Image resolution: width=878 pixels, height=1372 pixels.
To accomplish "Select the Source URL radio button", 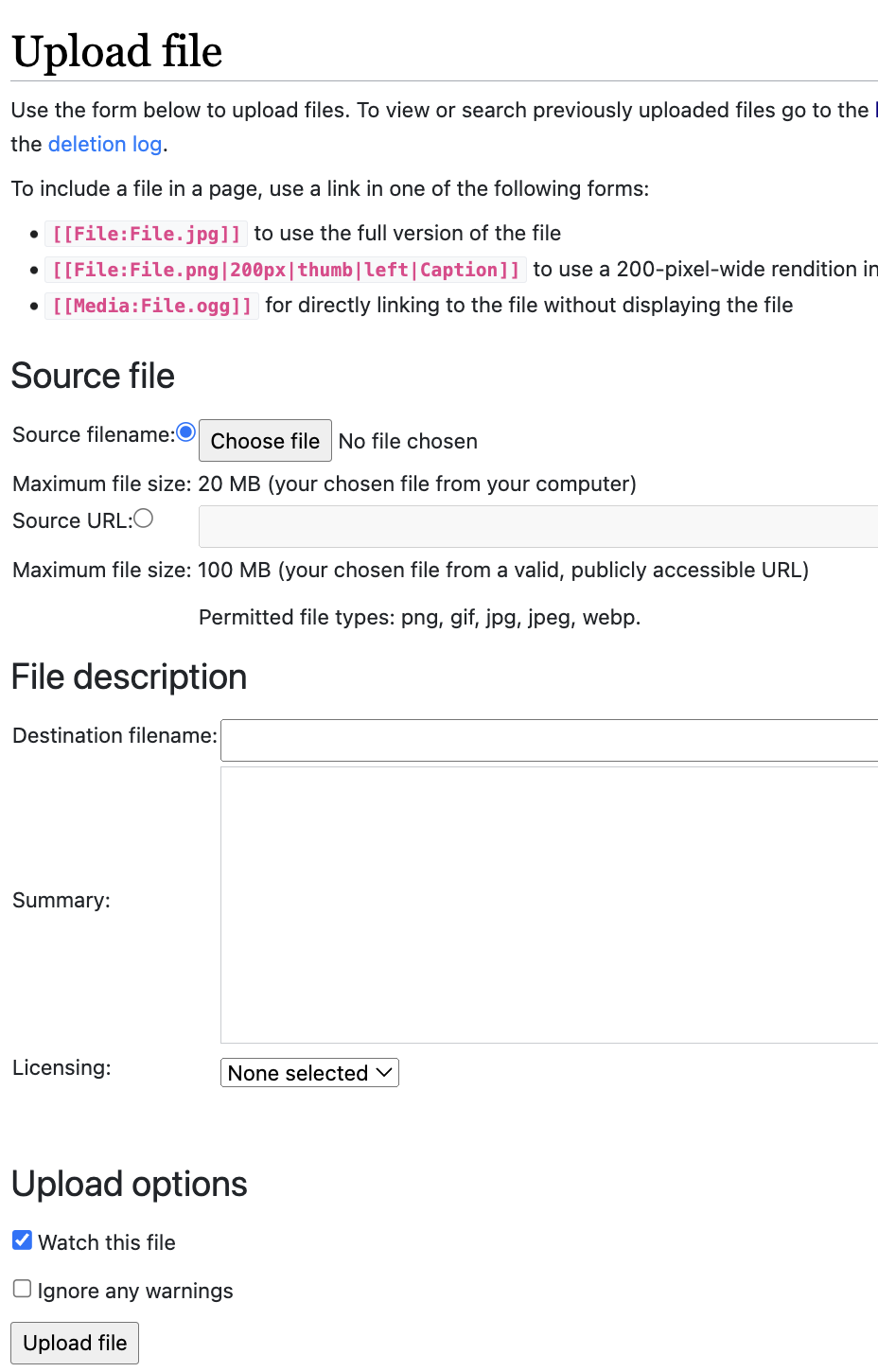I will pyautogui.click(x=144, y=518).
